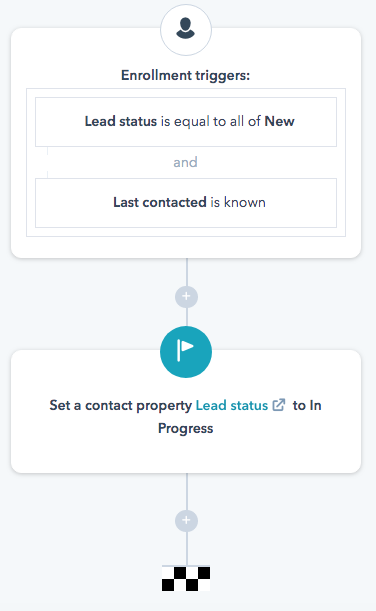Open the teal Lead status property link
The width and height of the screenshot is (376, 611).
(x=231, y=405)
